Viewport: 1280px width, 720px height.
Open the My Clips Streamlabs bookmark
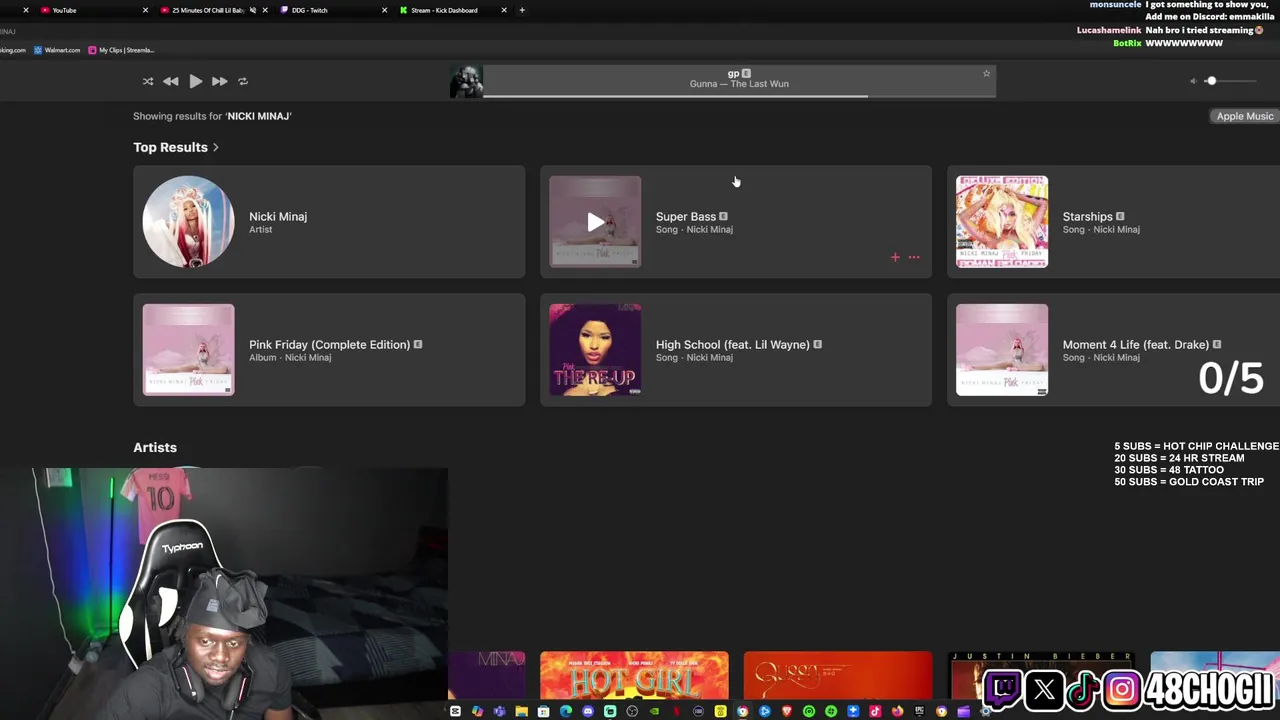[121, 50]
